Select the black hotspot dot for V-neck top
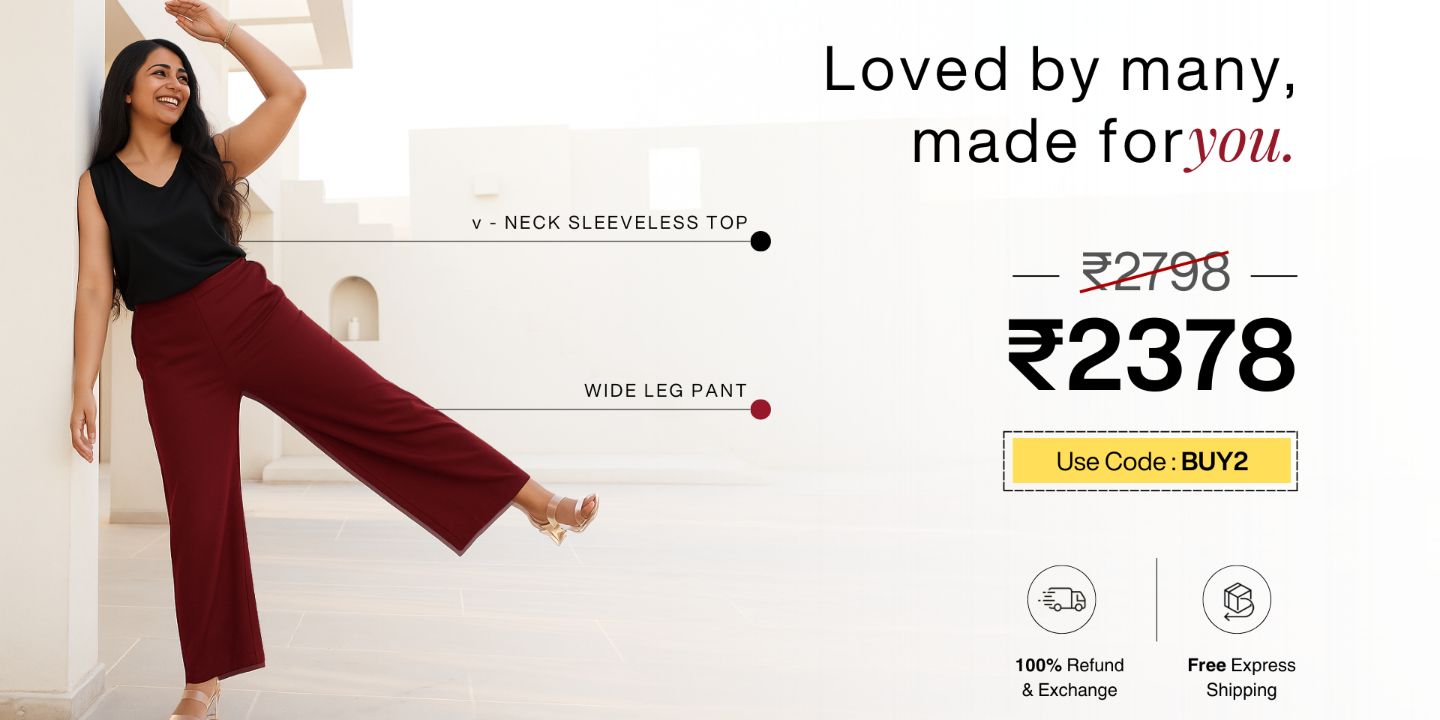 point(761,241)
